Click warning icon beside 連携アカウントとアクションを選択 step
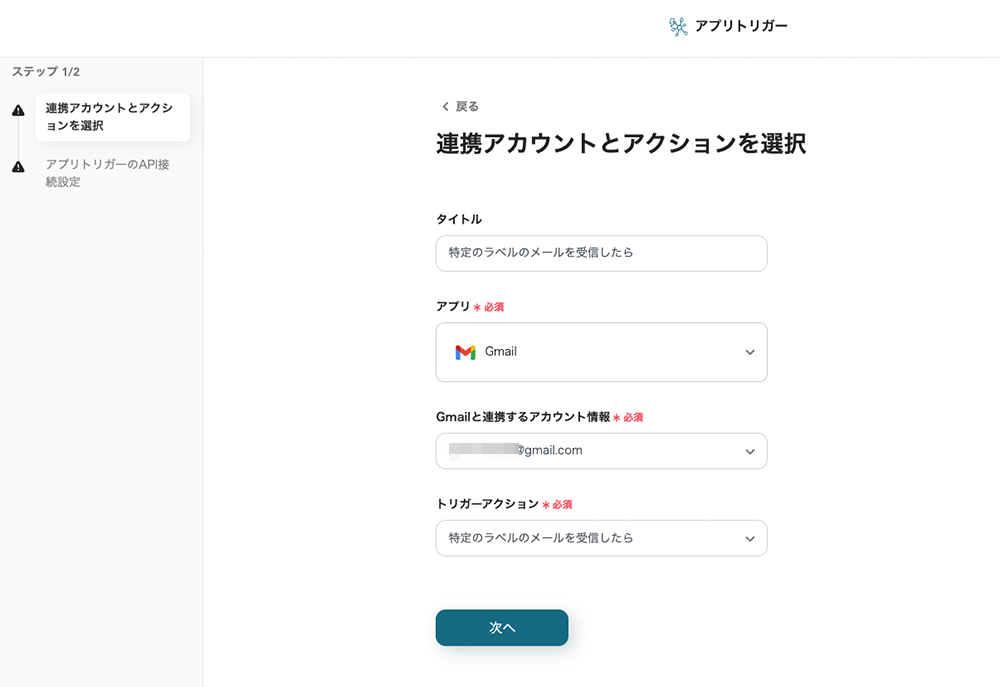This screenshot has width=1000, height=687. click(18, 111)
